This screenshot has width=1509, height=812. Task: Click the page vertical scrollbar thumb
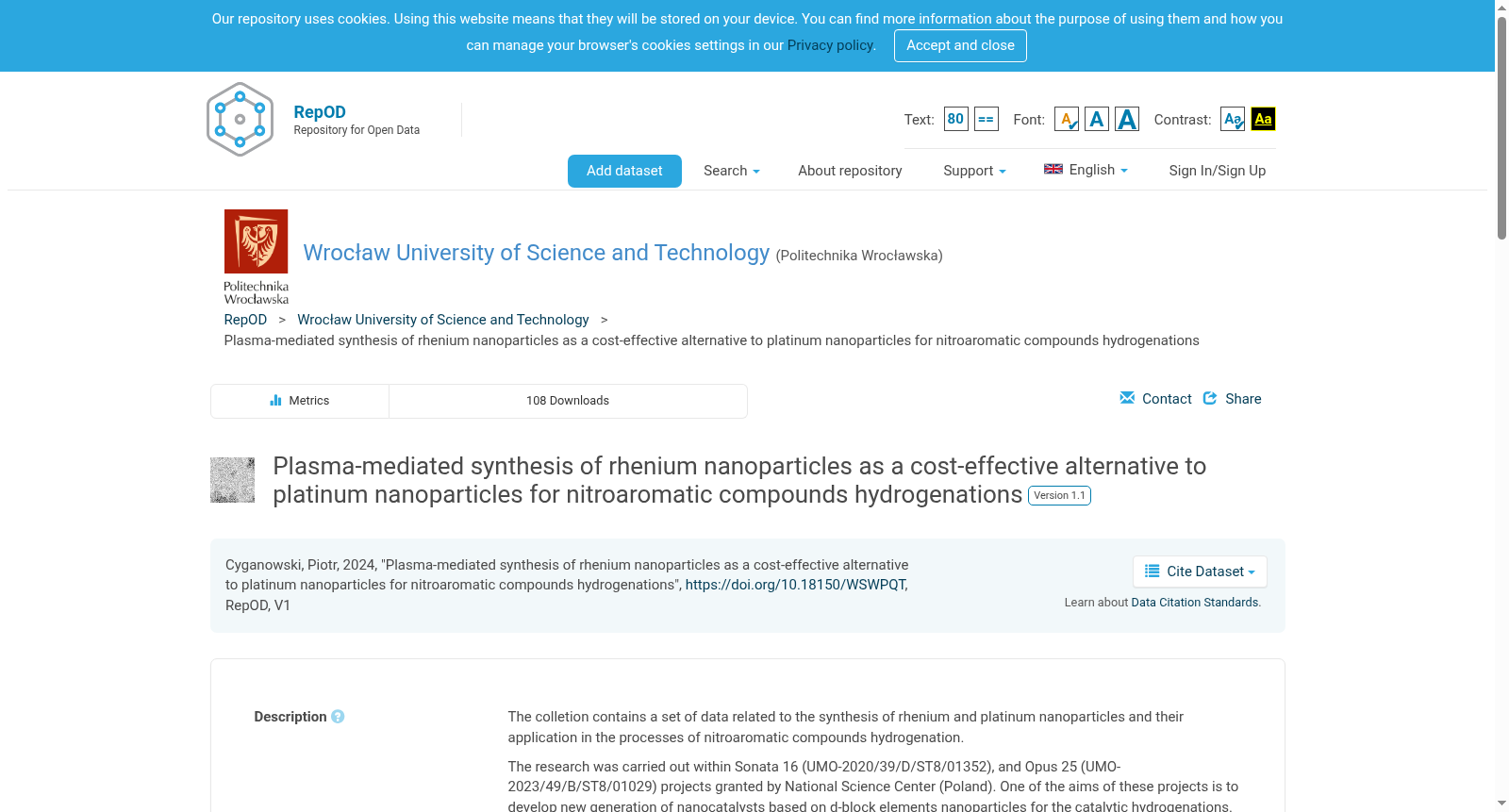click(1501, 127)
